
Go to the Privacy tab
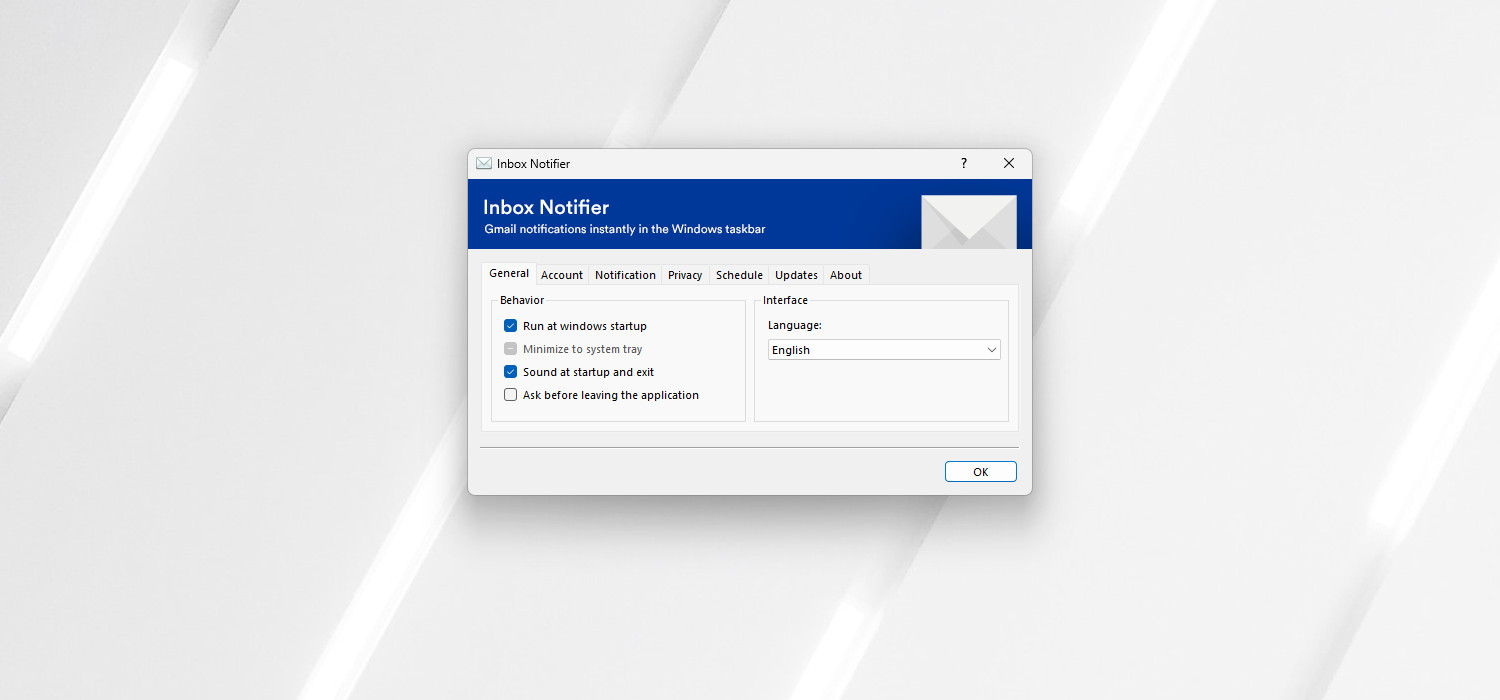tap(685, 275)
